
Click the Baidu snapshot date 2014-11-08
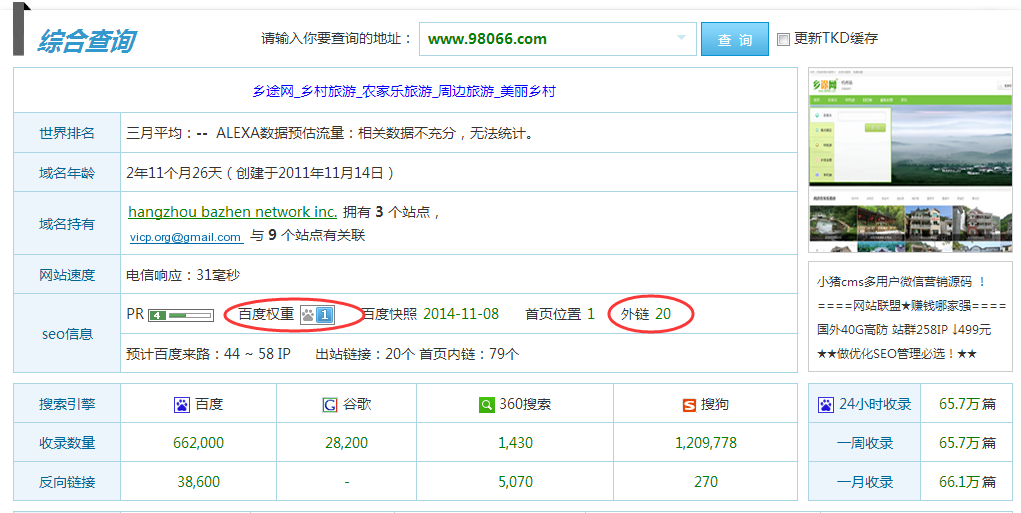tap(461, 314)
